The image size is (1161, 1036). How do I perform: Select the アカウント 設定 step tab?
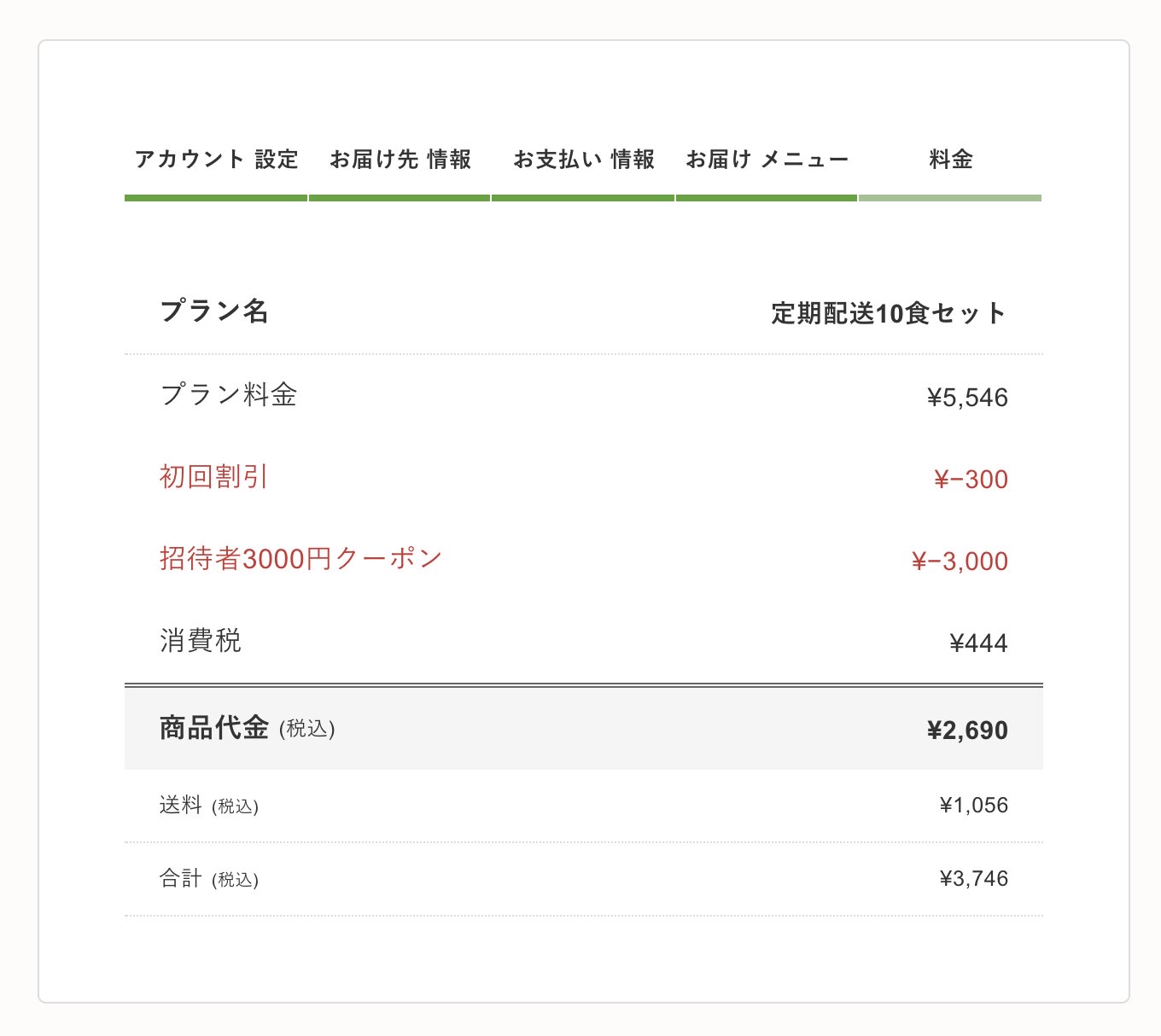(x=216, y=160)
